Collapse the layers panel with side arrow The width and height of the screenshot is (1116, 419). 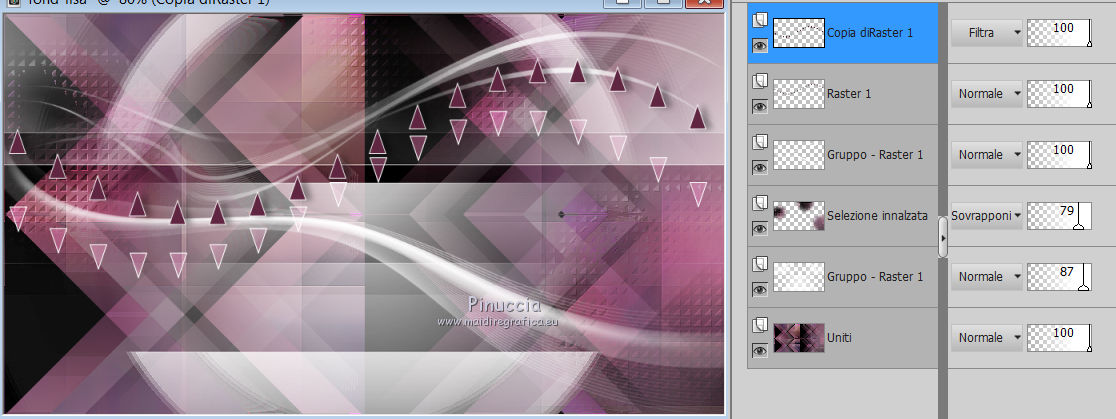(943, 237)
